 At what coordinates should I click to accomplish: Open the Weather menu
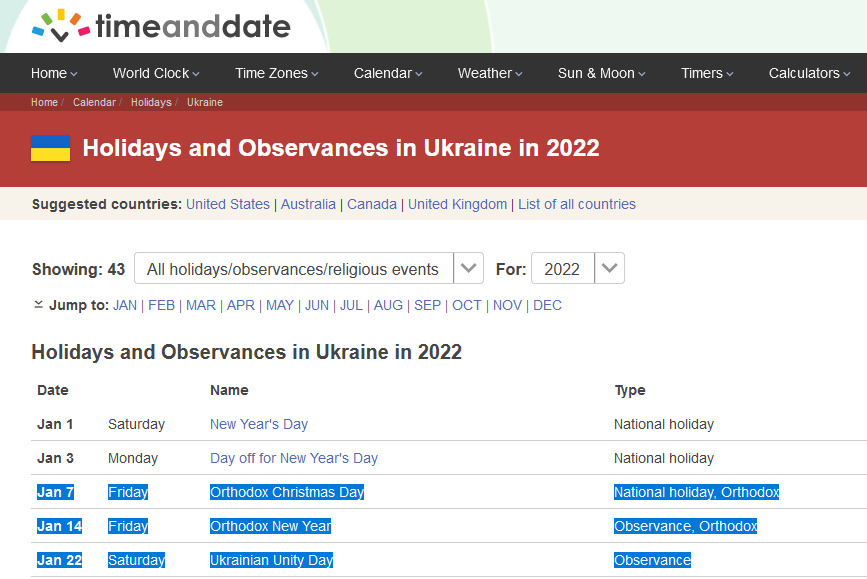(x=490, y=73)
